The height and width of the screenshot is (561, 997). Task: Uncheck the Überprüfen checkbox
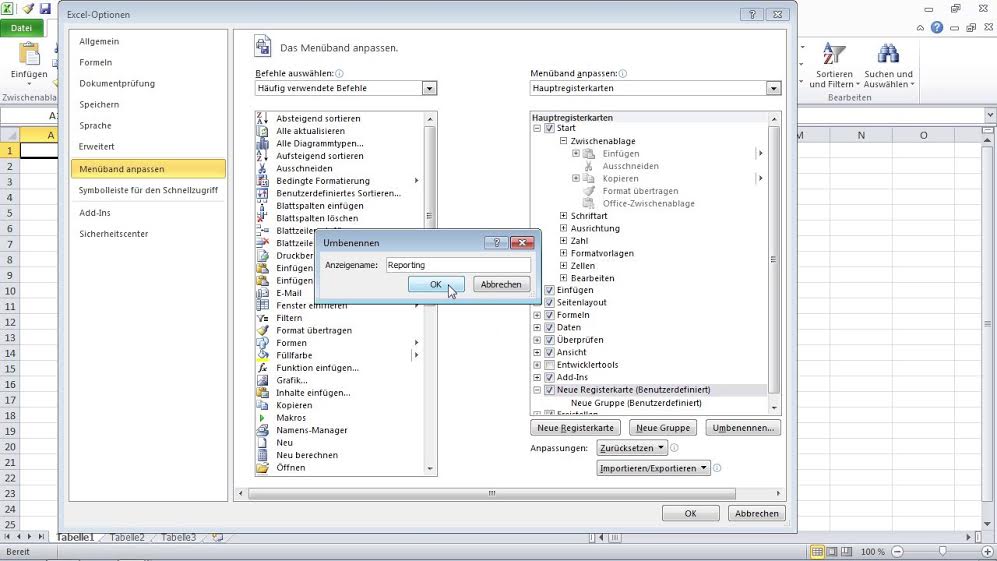click(x=550, y=340)
